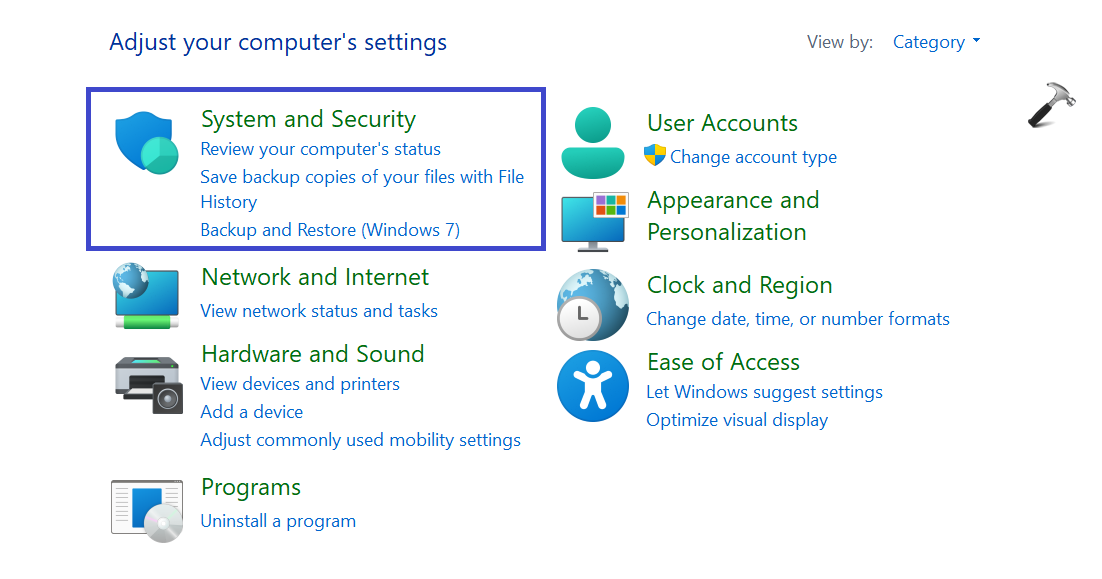View network status and tasks
1102x579 pixels.
[x=319, y=311]
